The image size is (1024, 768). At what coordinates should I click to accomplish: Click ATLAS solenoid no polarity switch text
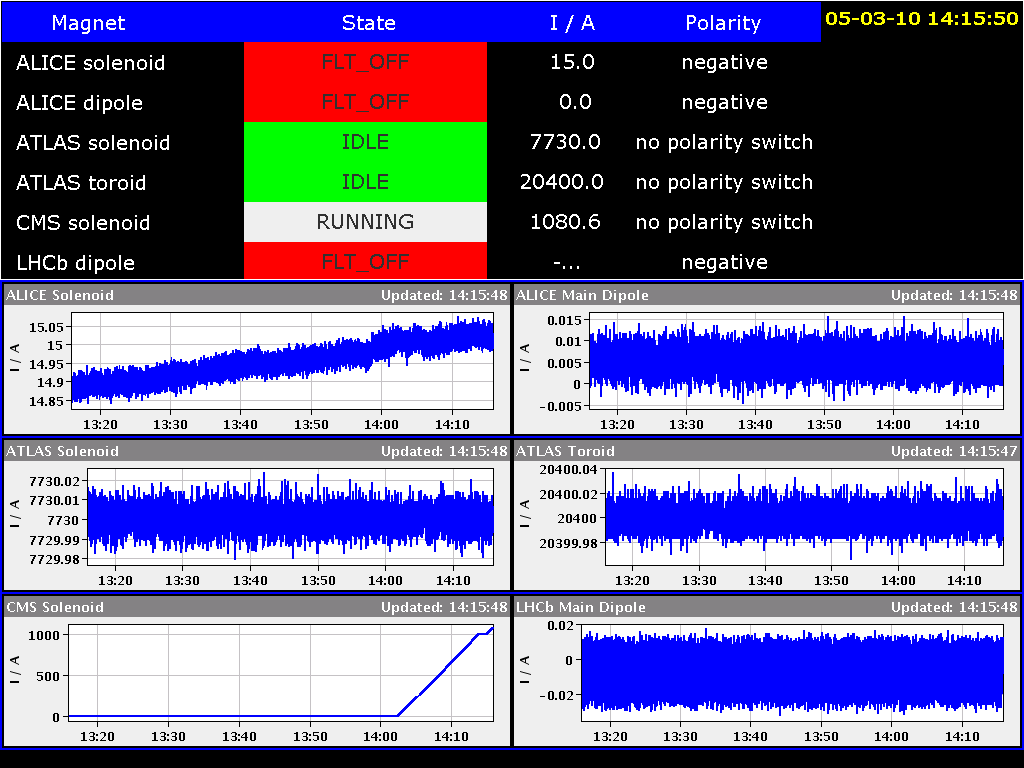[x=724, y=142]
